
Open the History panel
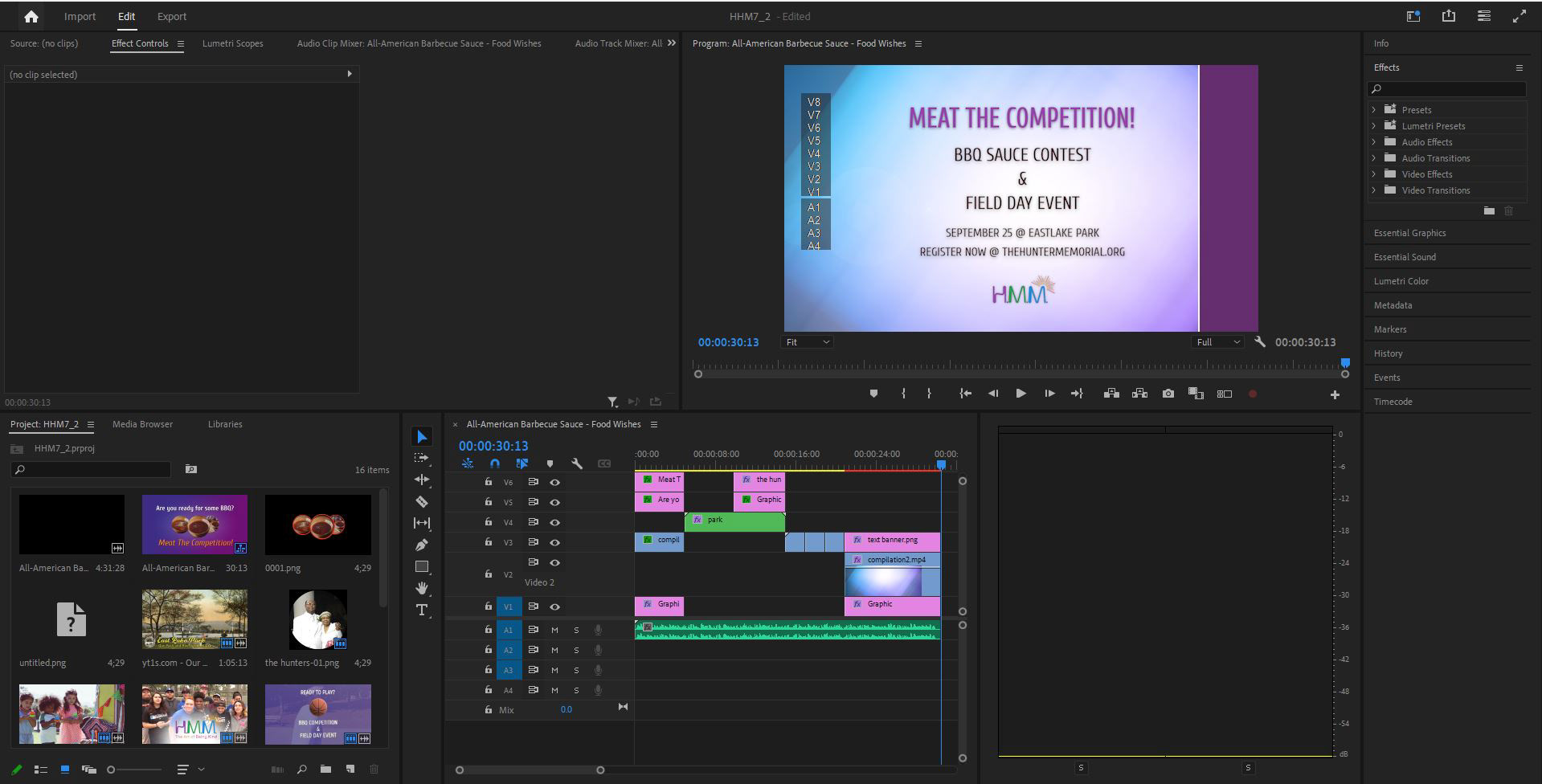tap(1388, 353)
